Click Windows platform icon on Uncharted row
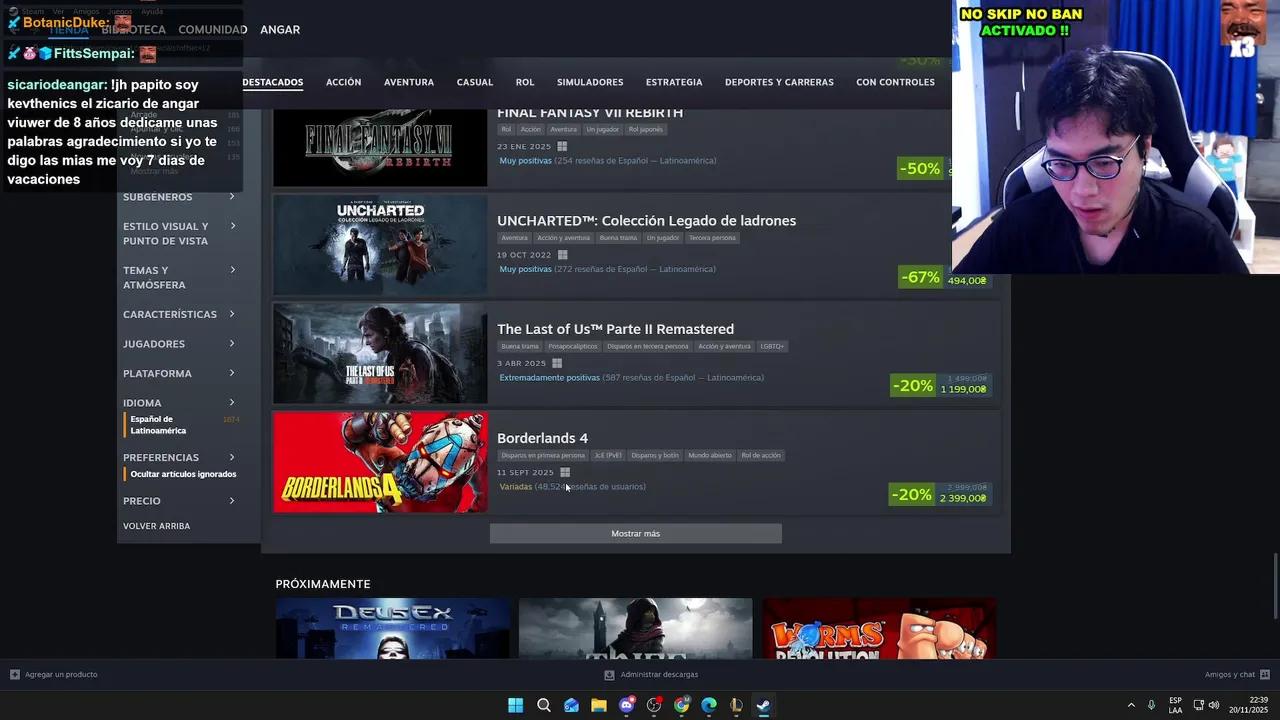 [562, 255]
